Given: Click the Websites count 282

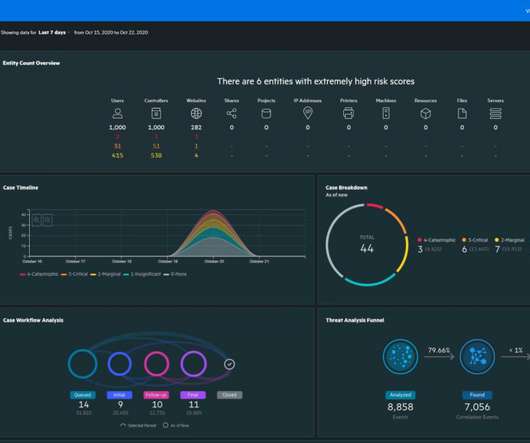Looking at the screenshot, I should pos(196,127).
